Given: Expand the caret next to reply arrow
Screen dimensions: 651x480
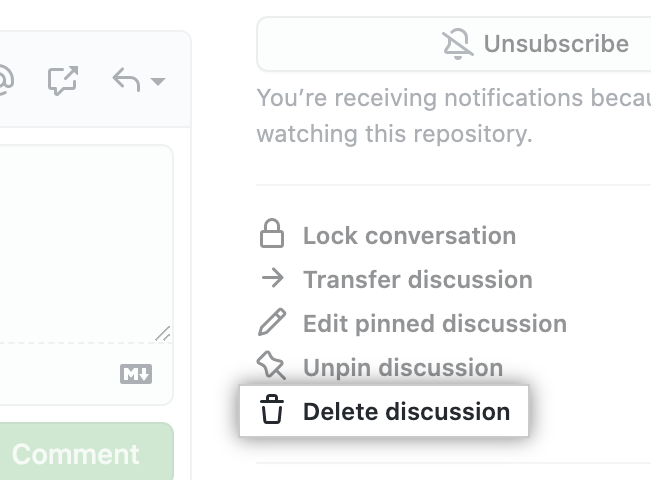Looking at the screenshot, I should pyautogui.click(x=158, y=81).
